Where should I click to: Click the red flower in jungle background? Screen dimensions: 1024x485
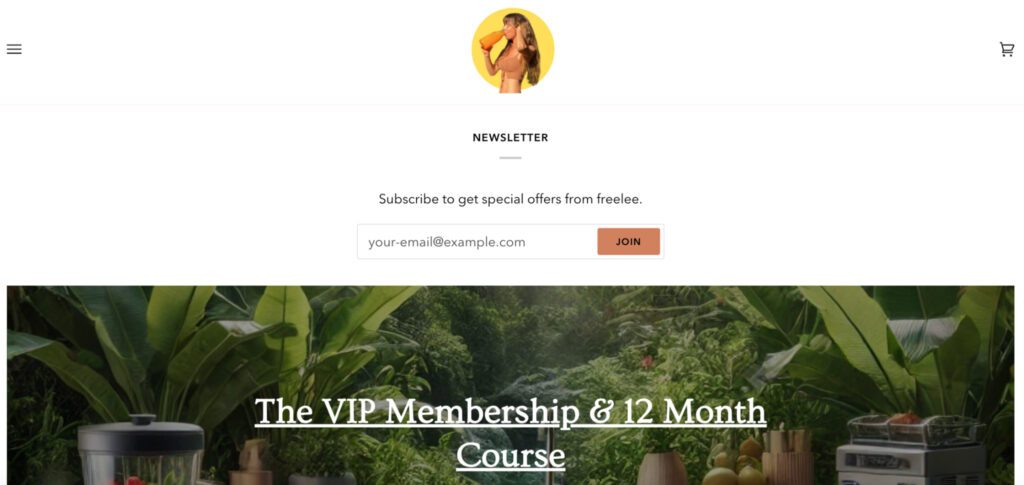[x=647, y=362]
